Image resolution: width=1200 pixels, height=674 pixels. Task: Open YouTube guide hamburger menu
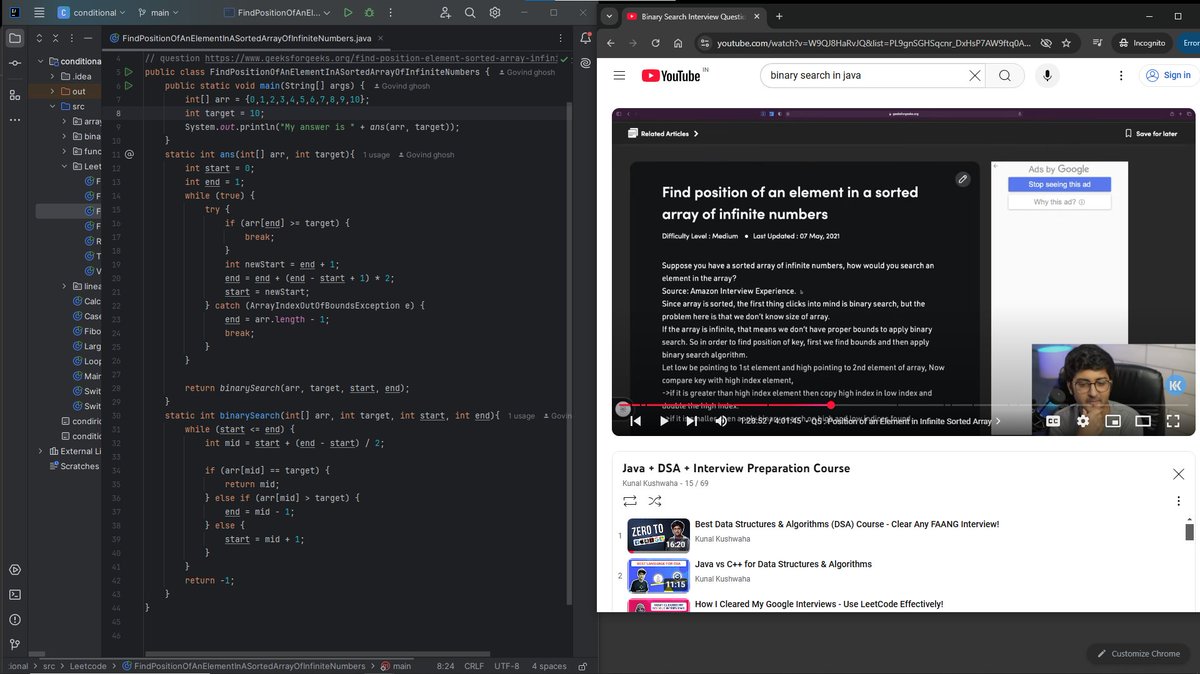619,75
